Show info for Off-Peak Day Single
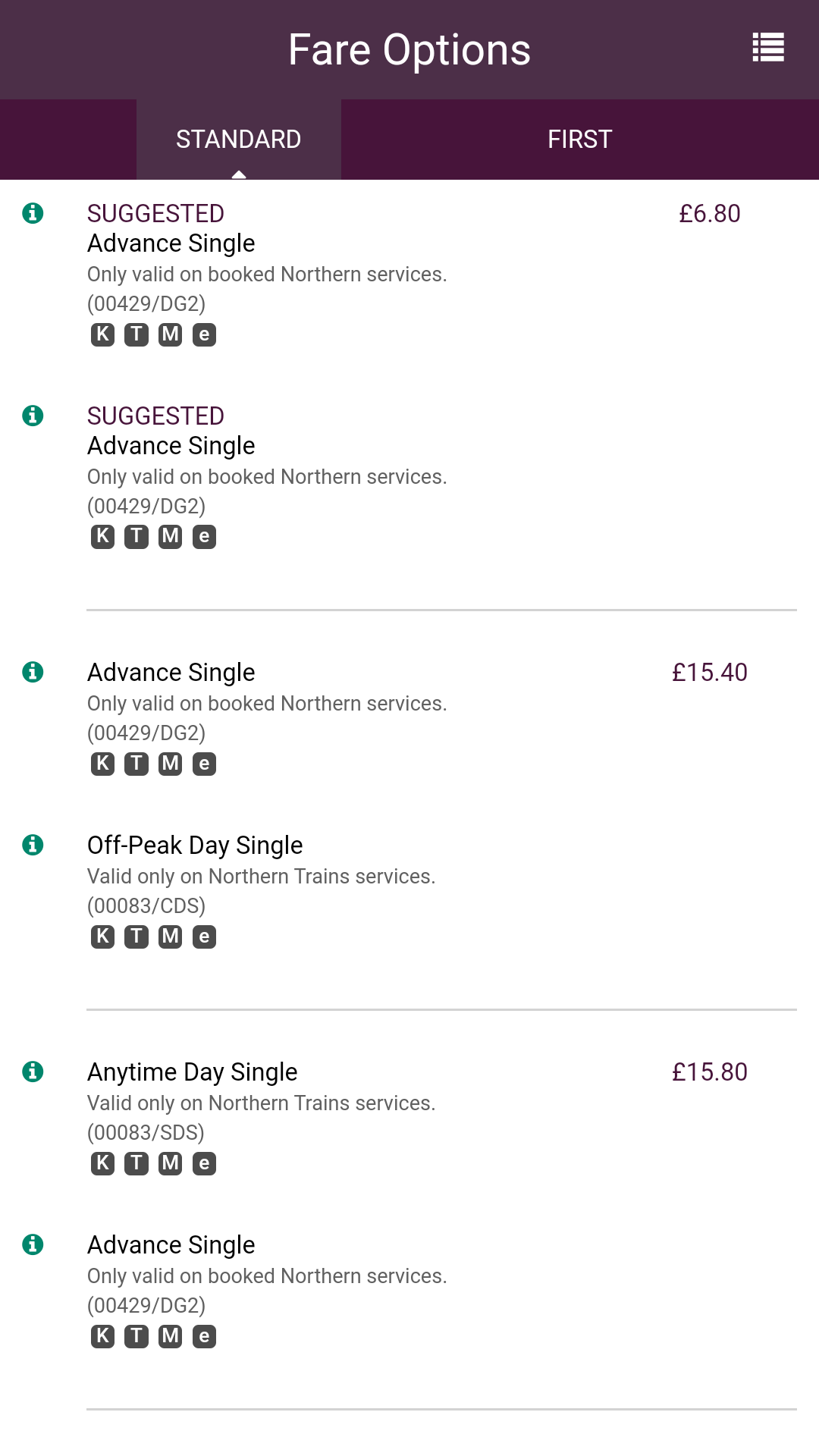 (x=33, y=845)
